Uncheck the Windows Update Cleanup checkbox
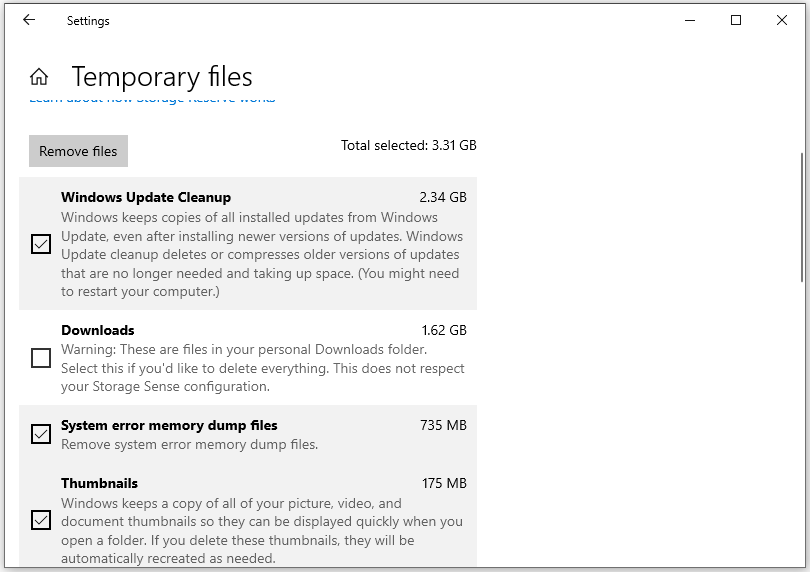This screenshot has height=572, width=810. click(x=41, y=244)
